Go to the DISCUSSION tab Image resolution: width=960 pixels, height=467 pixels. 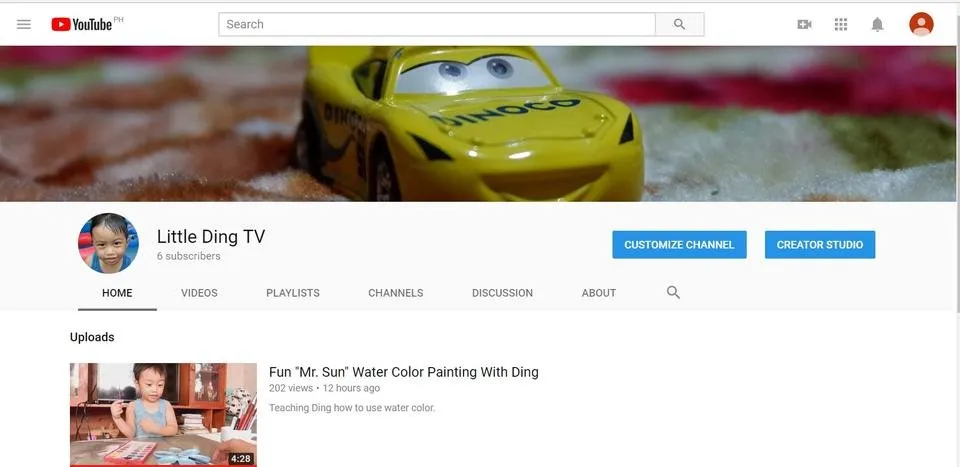[502, 293]
